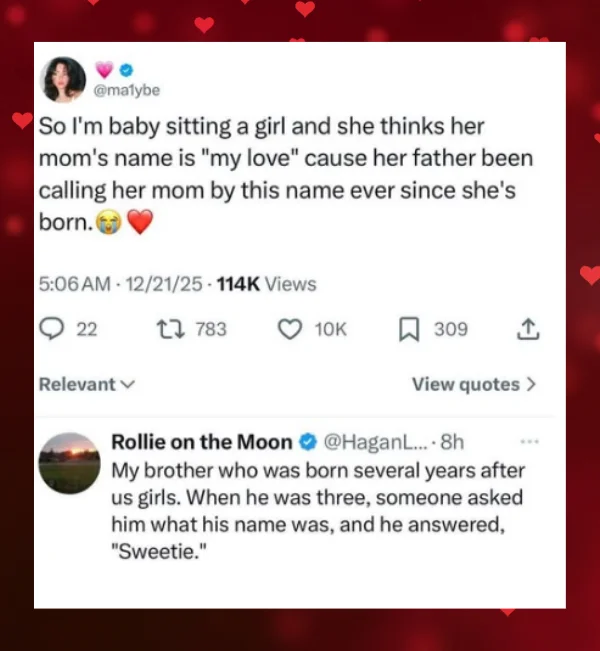The image size is (600, 651).
Task: Click the 8h timestamp on the reply
Action: (x=453, y=442)
